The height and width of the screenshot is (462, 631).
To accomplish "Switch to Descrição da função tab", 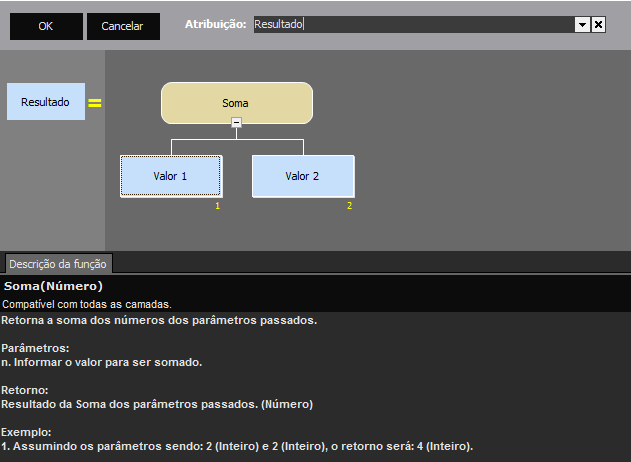I will [x=59, y=264].
